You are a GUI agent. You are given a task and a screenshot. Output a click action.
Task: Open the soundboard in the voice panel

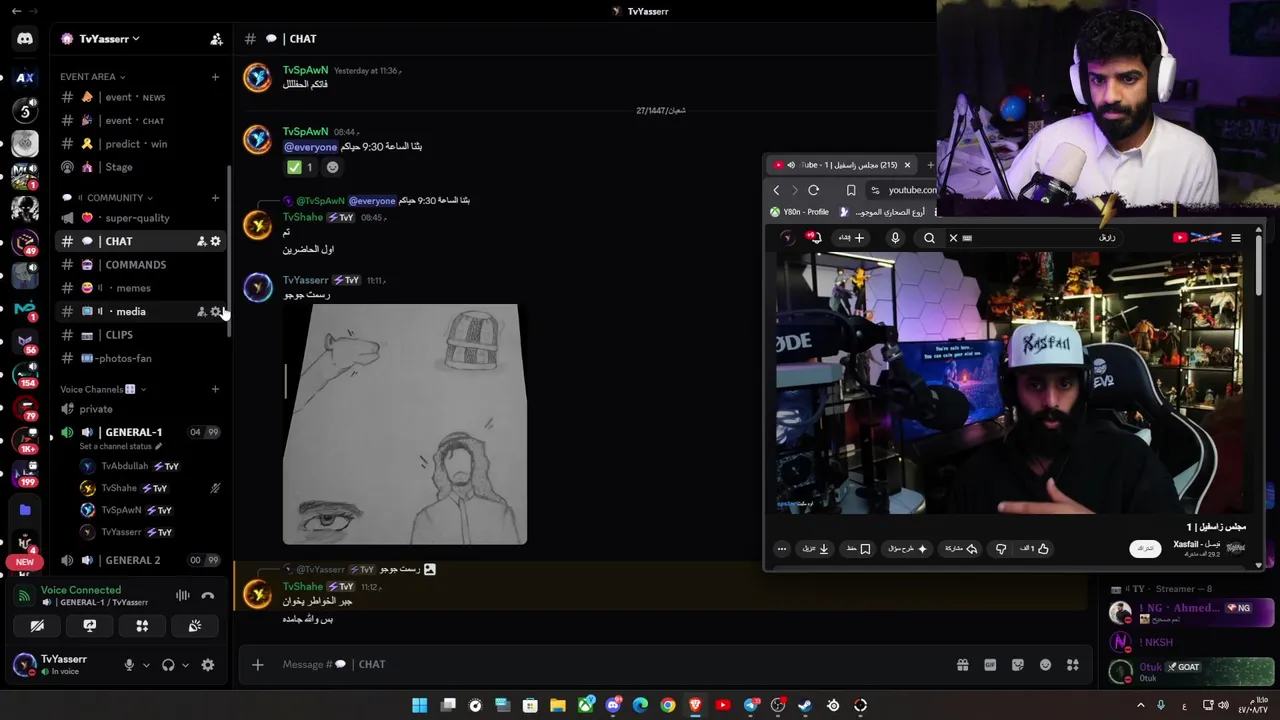(x=195, y=626)
